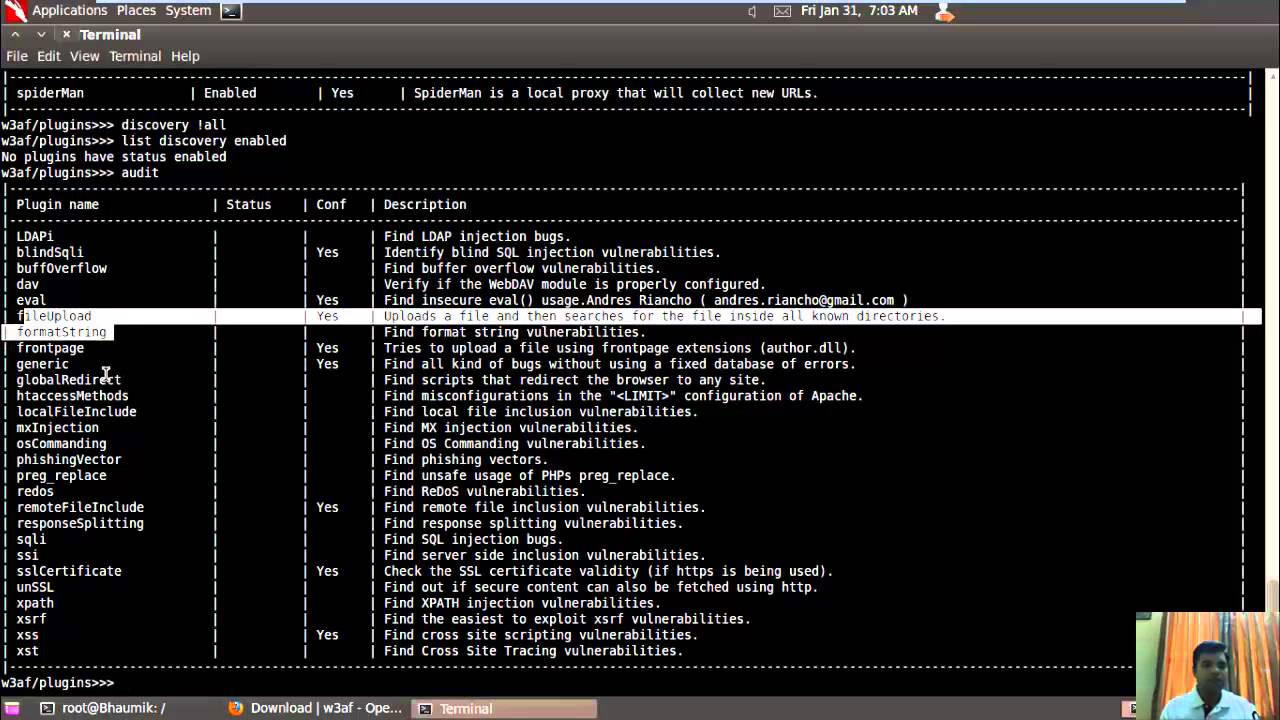Image resolution: width=1280 pixels, height=720 pixels.
Task: Click the eval plugin name
Action: click(31, 300)
